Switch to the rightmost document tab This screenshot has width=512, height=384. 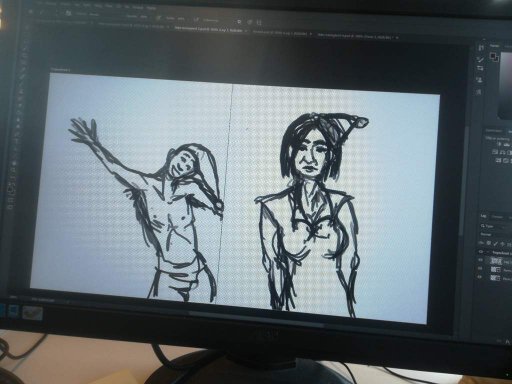coord(357,36)
